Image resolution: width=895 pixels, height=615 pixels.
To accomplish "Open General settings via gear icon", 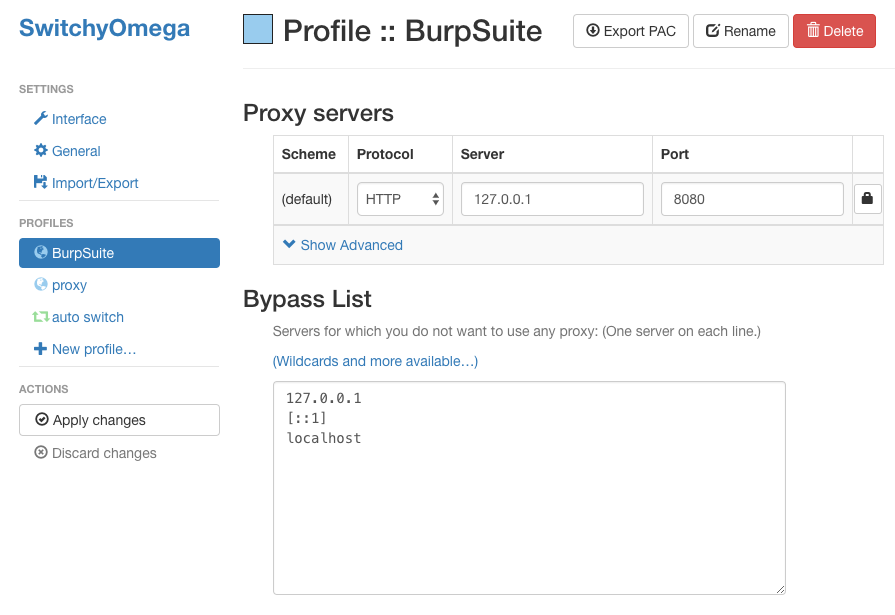I will pyautogui.click(x=40, y=151).
